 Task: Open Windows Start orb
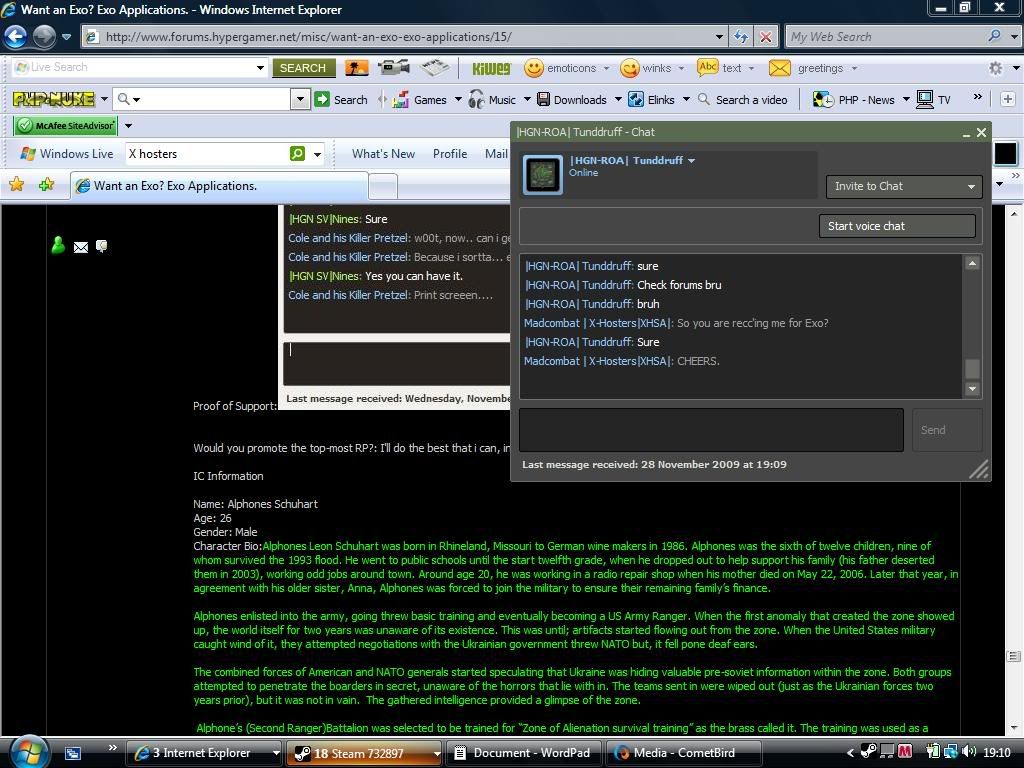(28, 752)
